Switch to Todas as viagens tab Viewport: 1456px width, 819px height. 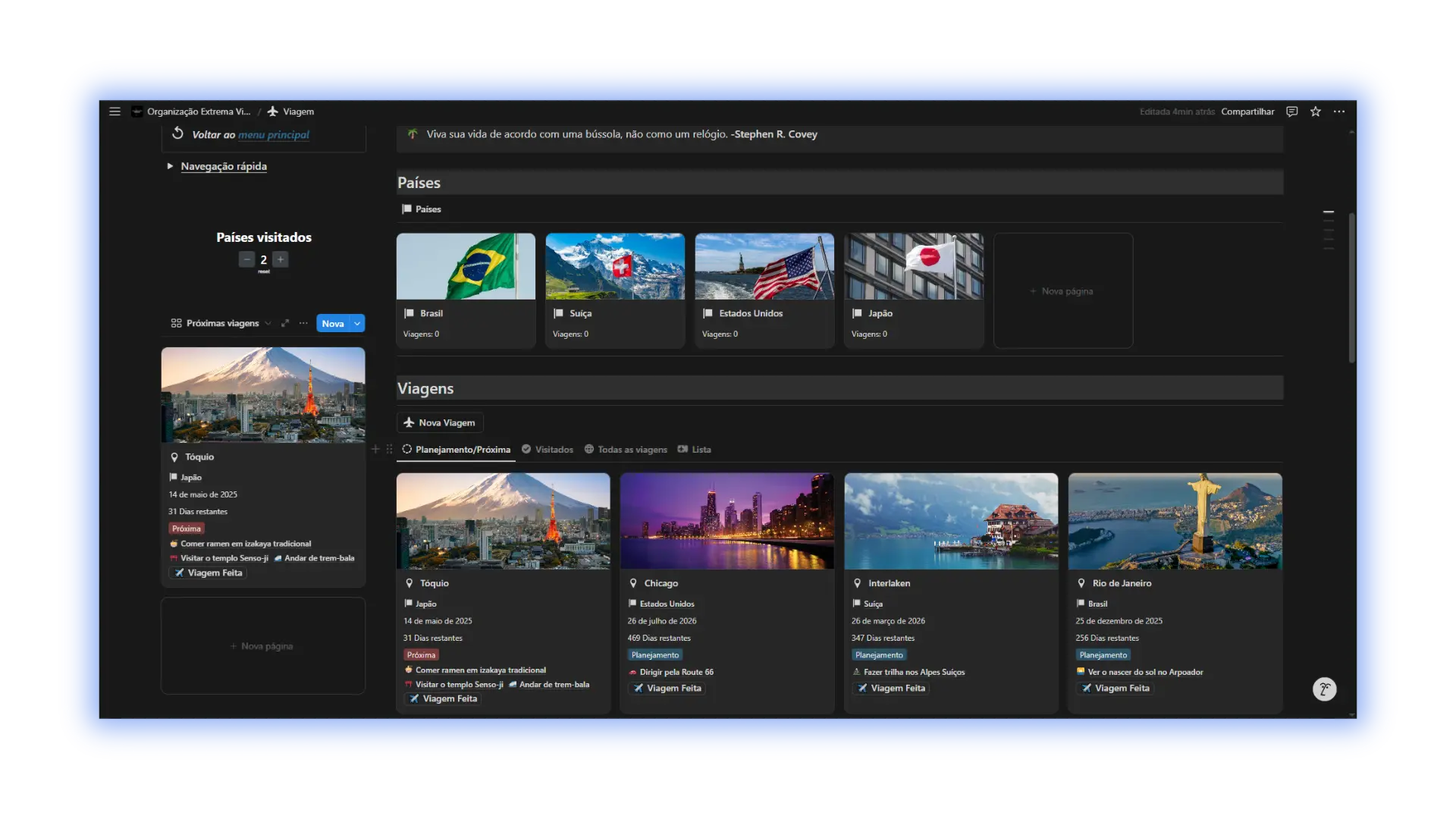coord(626,450)
